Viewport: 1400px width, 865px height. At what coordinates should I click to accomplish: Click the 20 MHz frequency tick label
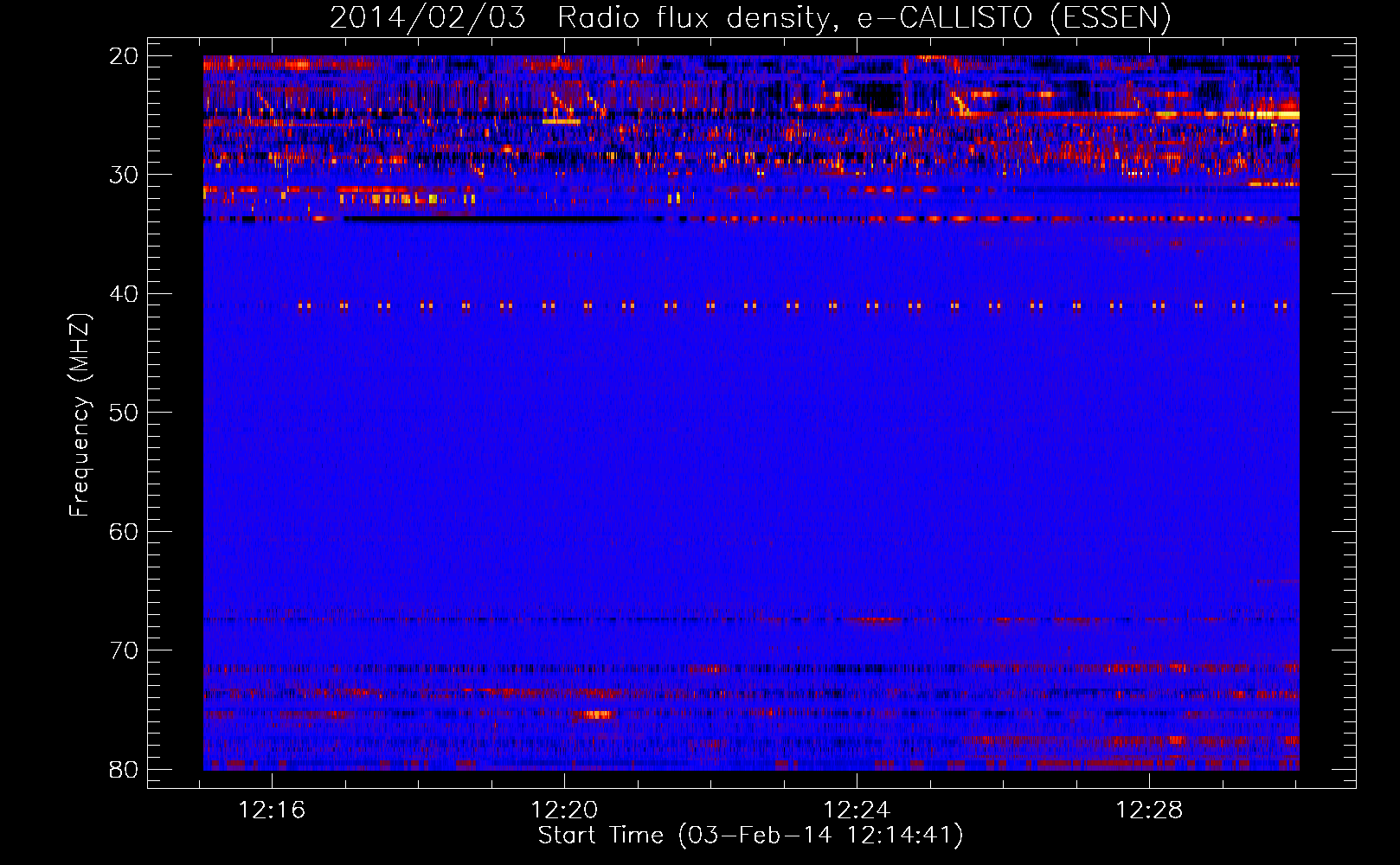(x=124, y=56)
